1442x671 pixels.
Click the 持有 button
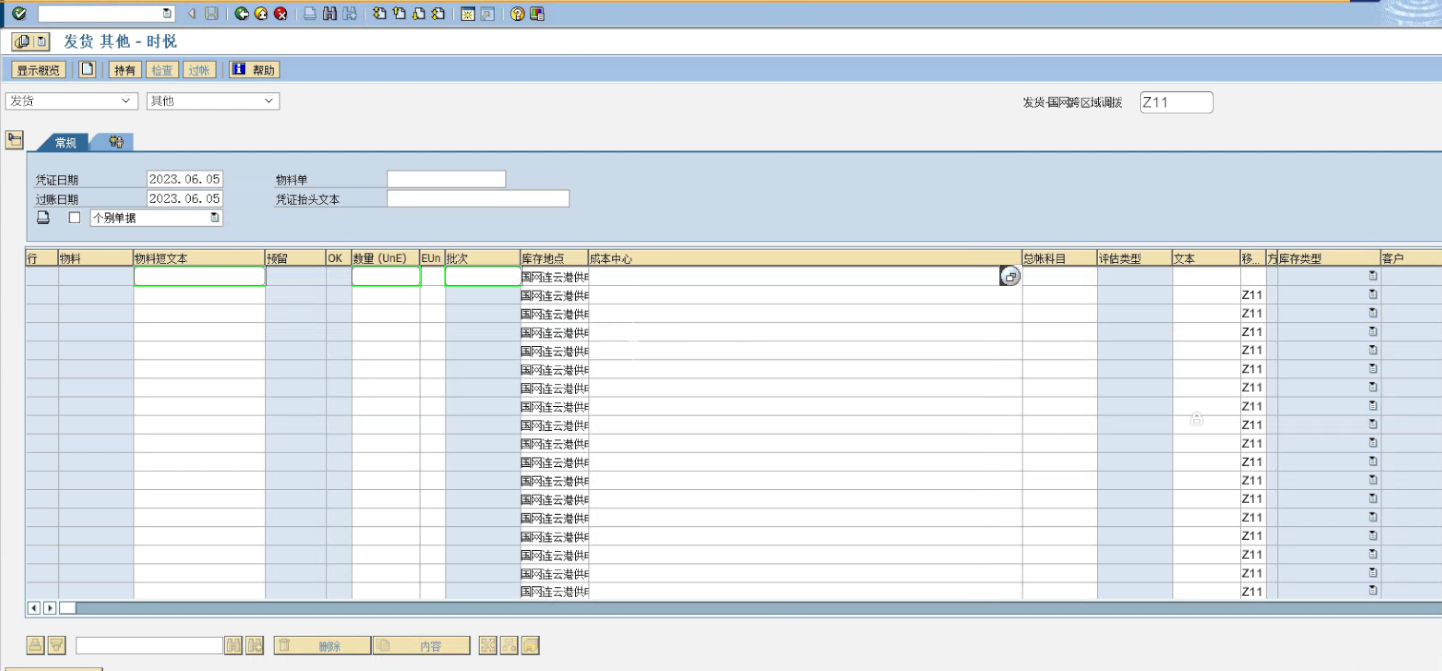(x=124, y=70)
